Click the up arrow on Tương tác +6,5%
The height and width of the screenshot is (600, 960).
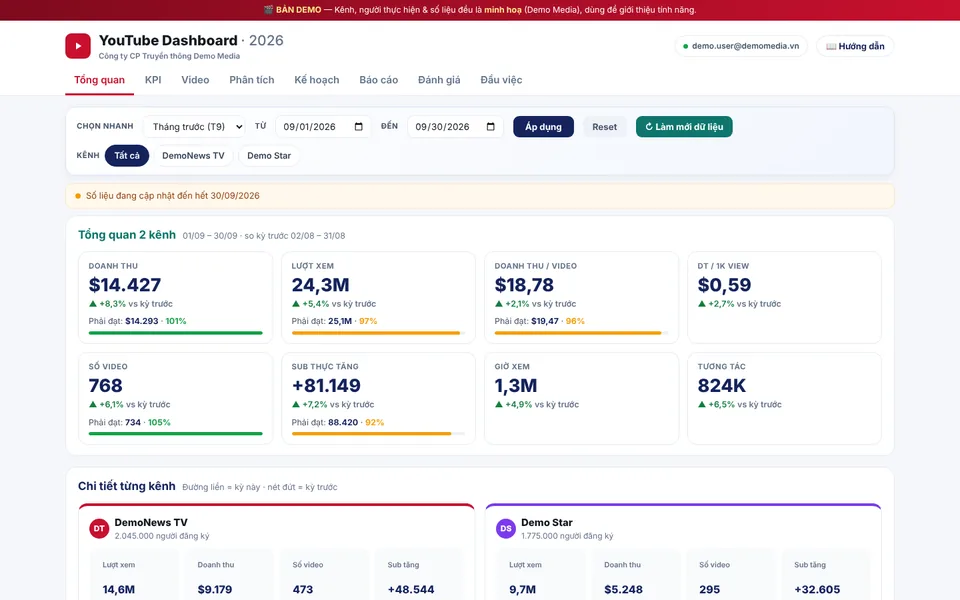(702, 405)
